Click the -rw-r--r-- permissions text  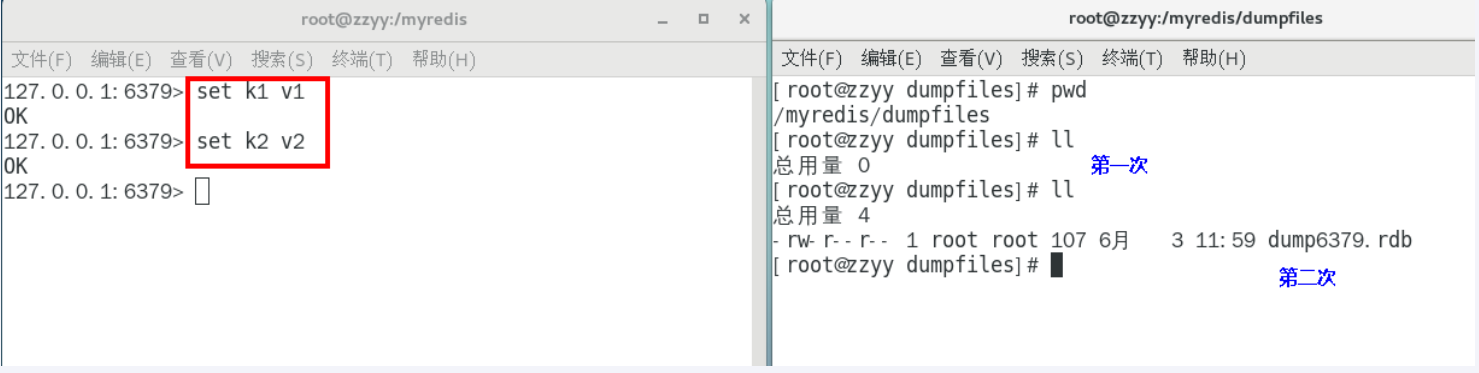click(x=830, y=240)
